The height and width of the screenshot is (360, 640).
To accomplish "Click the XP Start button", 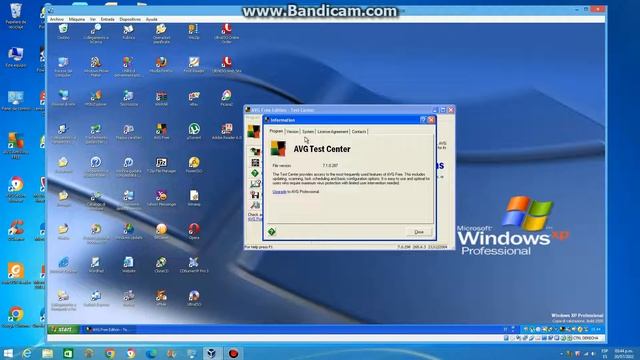I will click(x=63, y=329).
